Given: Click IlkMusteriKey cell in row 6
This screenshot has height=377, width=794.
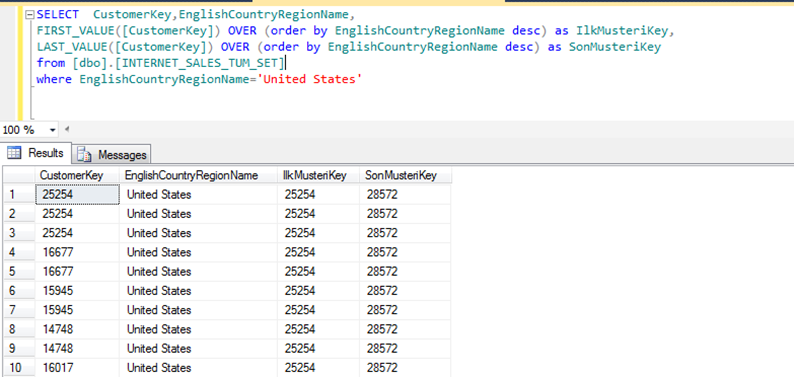Looking at the screenshot, I should point(318,291).
